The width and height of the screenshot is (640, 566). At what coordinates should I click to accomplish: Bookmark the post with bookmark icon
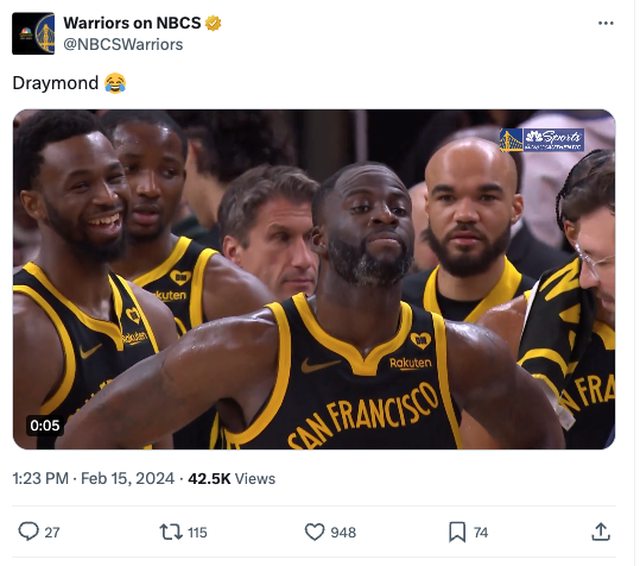pyautogui.click(x=457, y=532)
